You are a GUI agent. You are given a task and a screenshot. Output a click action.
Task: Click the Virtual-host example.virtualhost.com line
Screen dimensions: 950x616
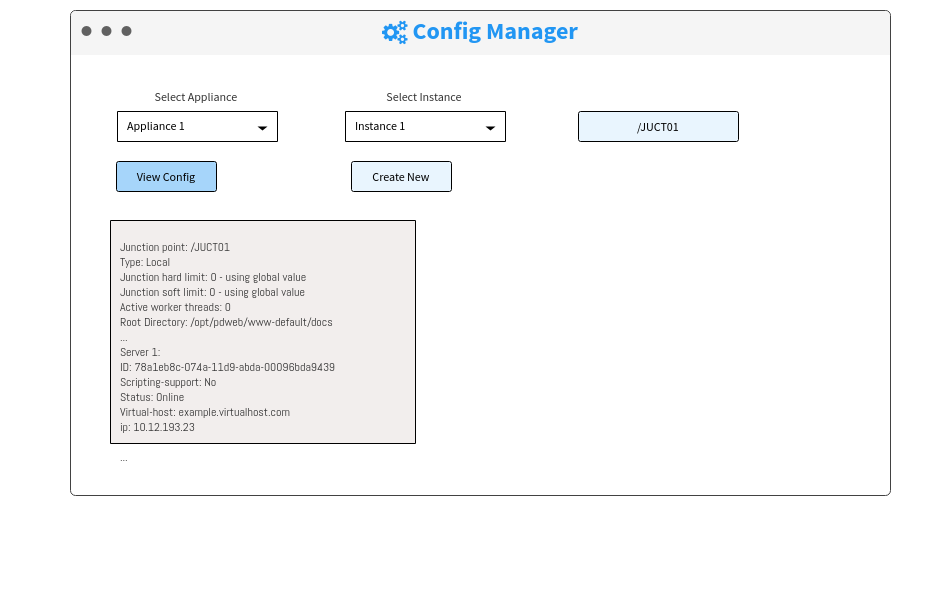point(205,412)
